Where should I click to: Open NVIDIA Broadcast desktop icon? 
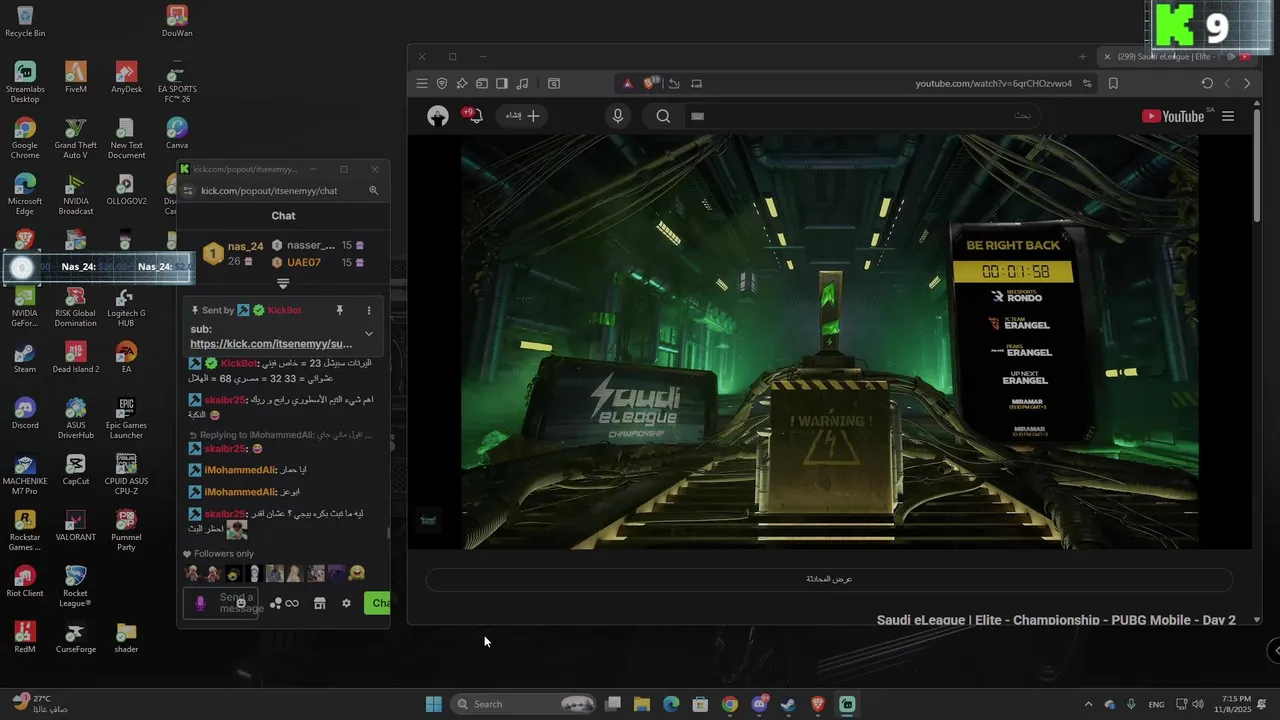pos(76,194)
